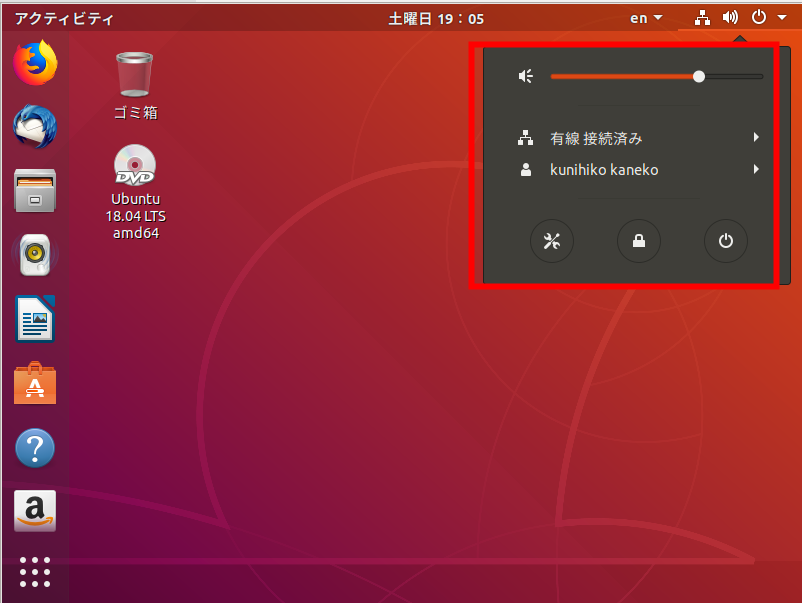
Task: Click the speaker icon beside volume slider
Action: (525, 76)
